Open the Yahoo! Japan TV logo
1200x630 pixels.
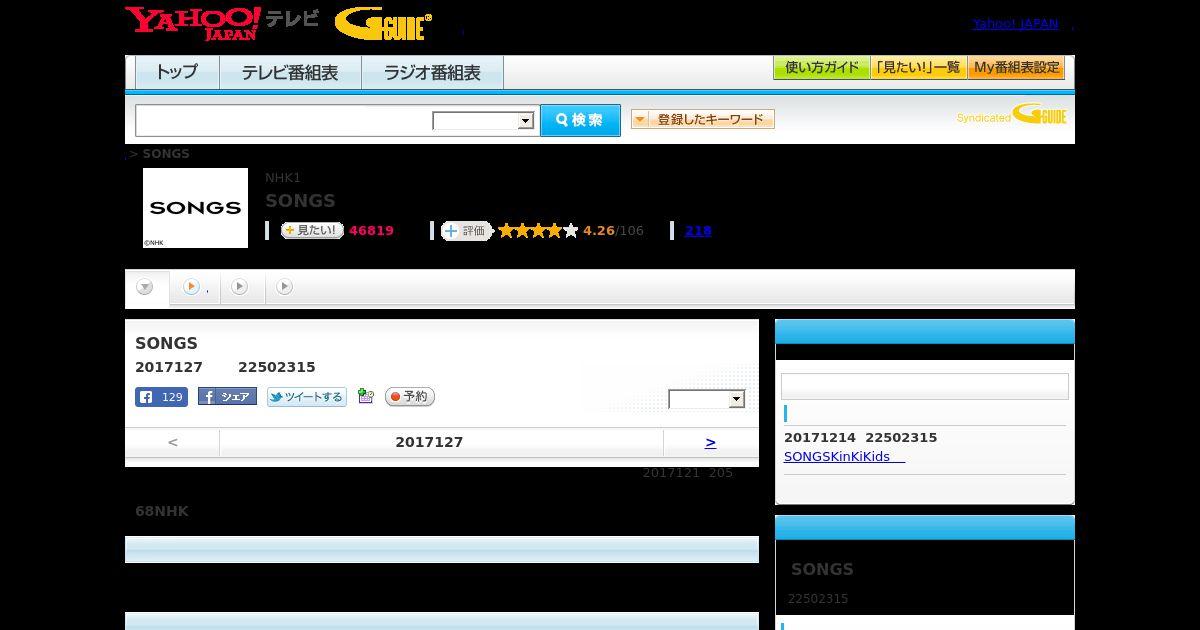coord(222,23)
